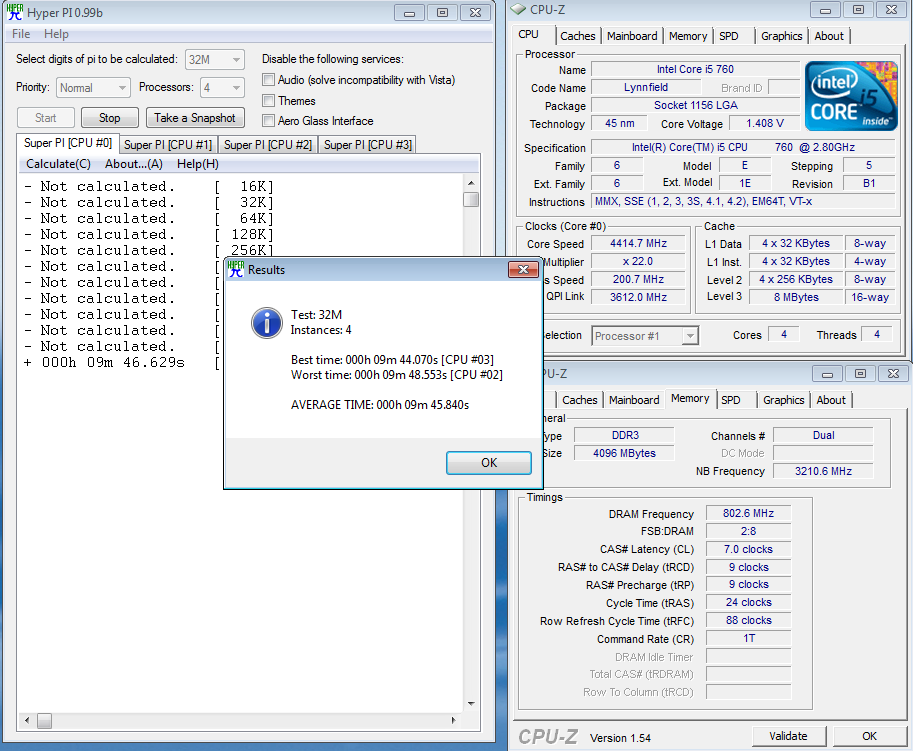Open the Caches tab in lower CPU-Z window
The image size is (913, 751).
pyautogui.click(x=579, y=400)
